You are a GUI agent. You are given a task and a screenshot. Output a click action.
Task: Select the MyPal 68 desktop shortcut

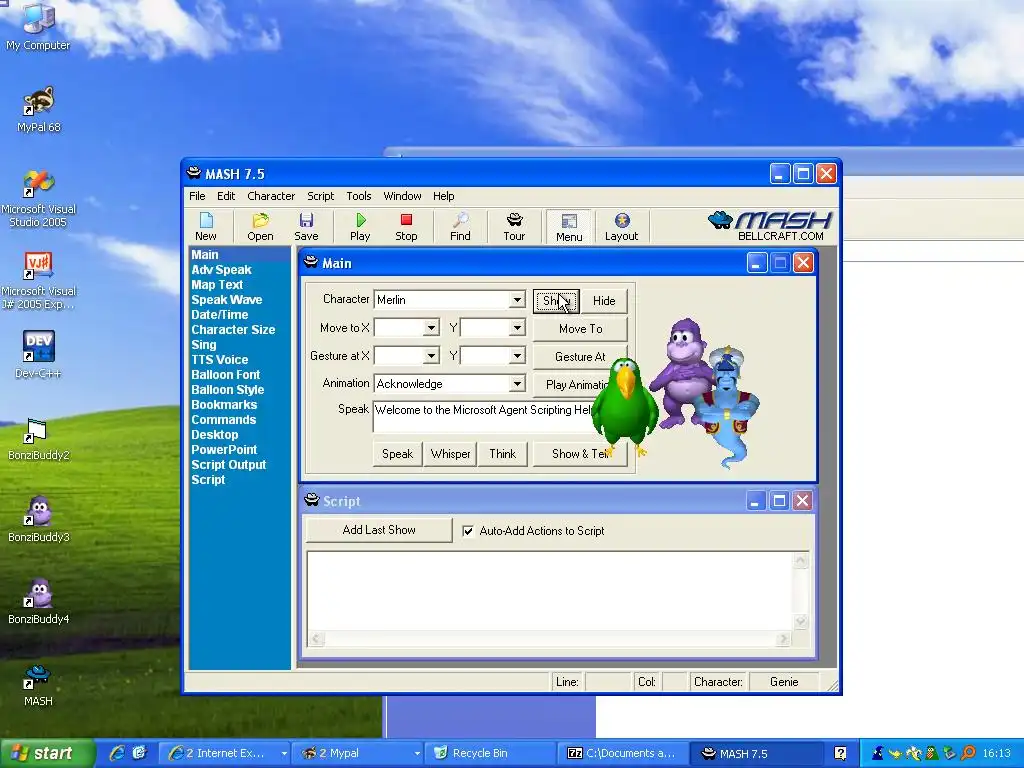click(39, 109)
